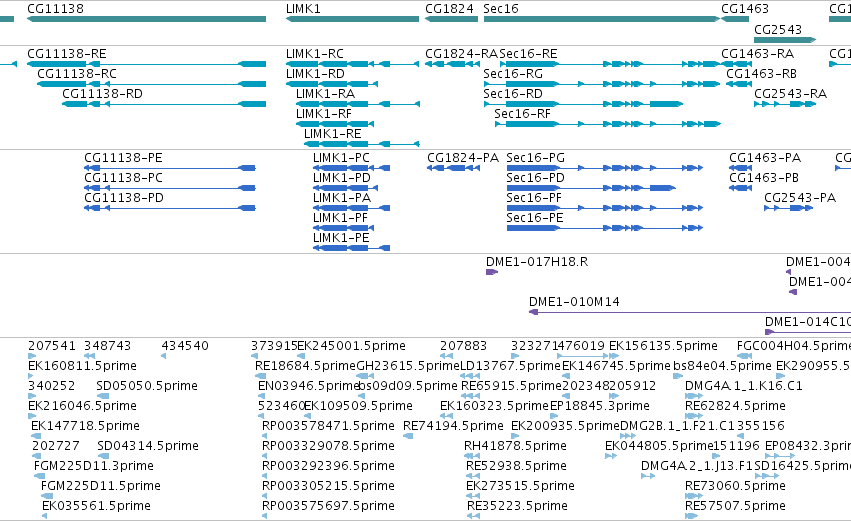Select EST EK216046.5prime
Screen dimensions: 851x521
pos(82,406)
